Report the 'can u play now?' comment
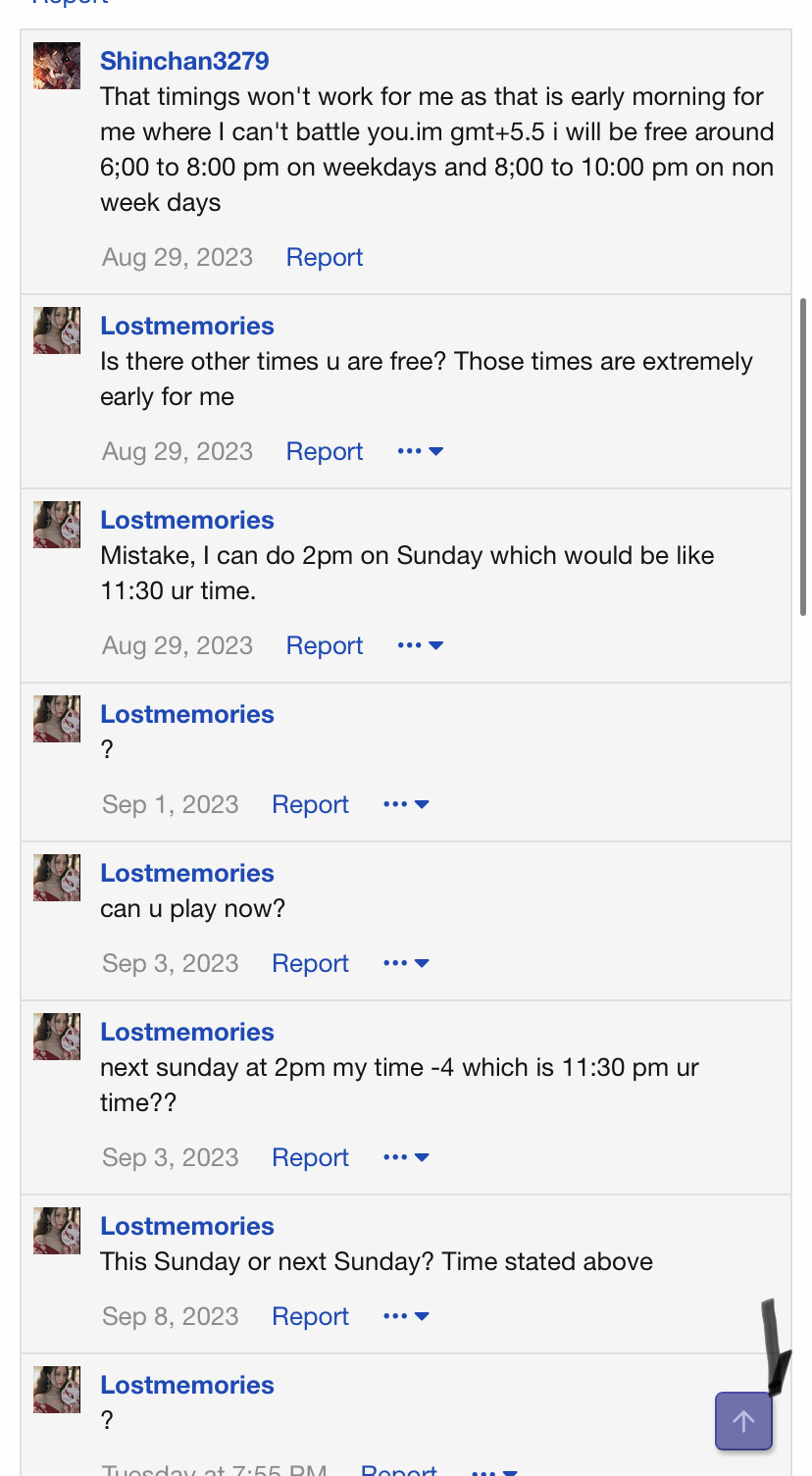The image size is (812, 1476). click(310, 963)
